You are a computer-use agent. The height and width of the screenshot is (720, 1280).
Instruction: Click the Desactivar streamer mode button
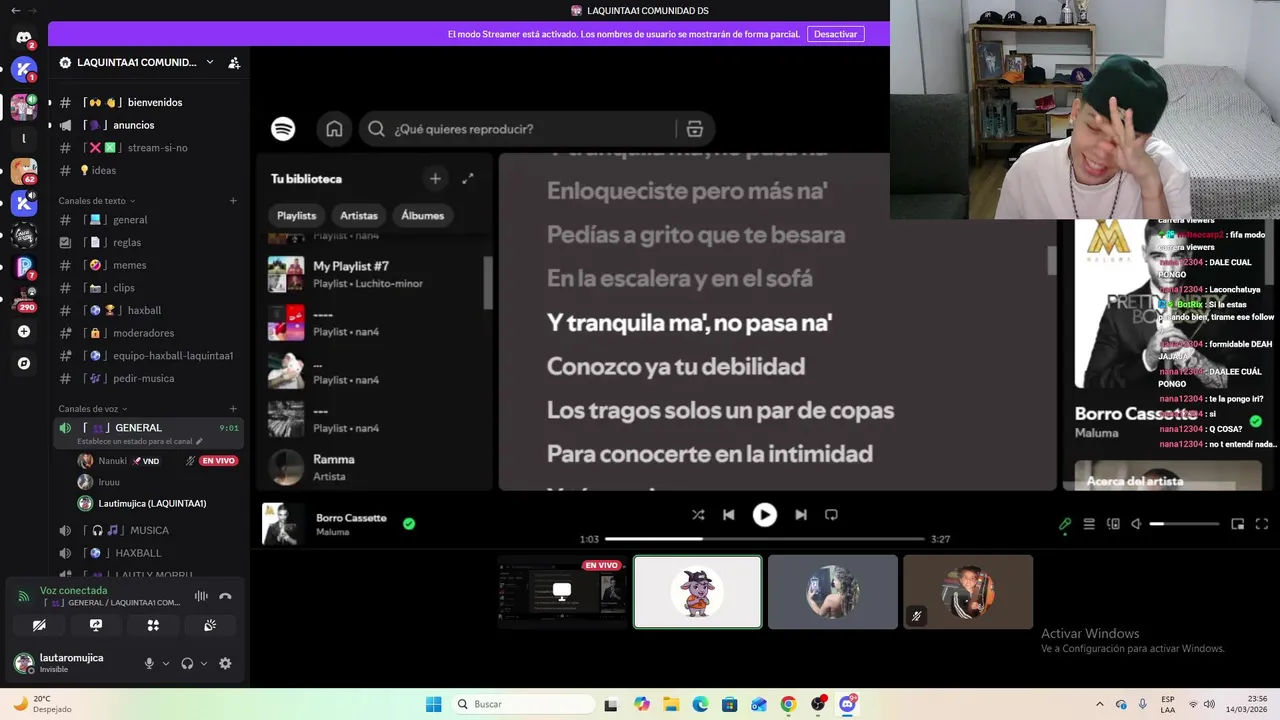pyautogui.click(x=835, y=34)
